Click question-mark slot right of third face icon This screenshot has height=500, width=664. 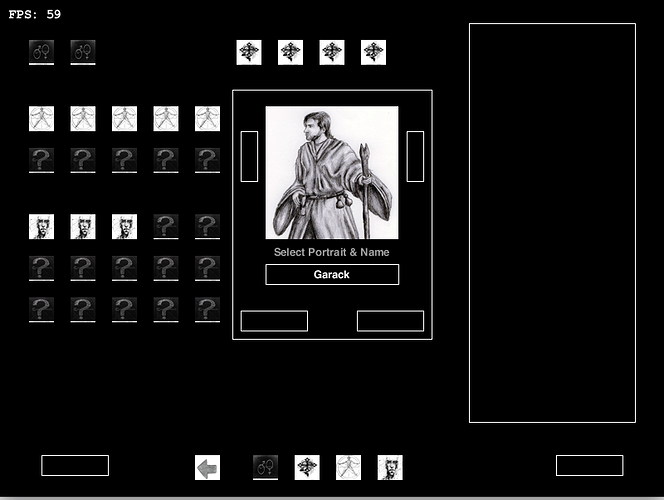click(x=166, y=227)
